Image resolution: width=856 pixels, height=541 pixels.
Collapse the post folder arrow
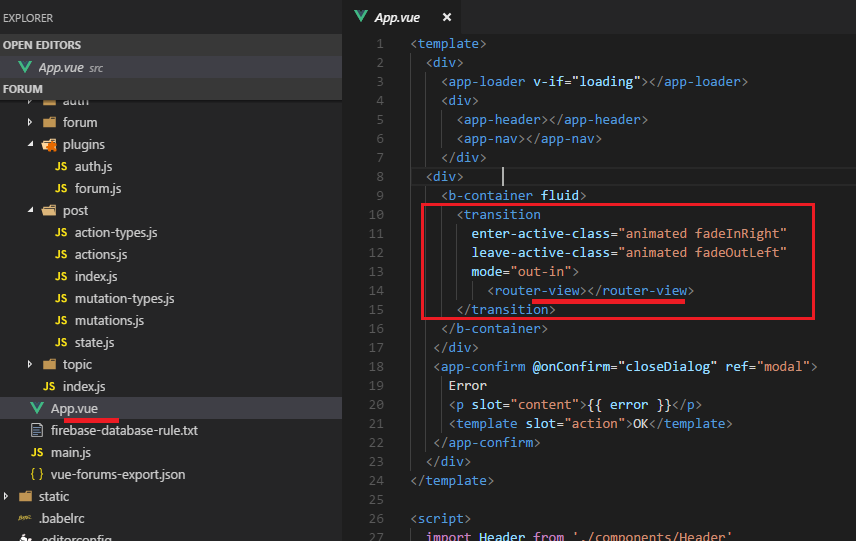(31, 210)
